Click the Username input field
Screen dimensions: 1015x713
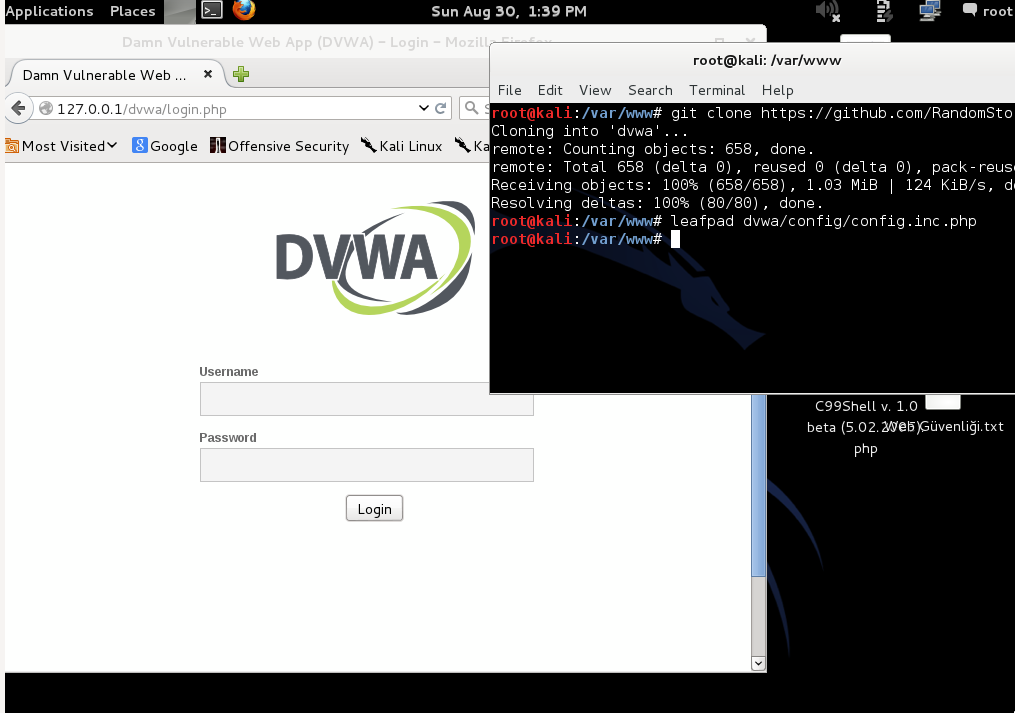[366, 399]
